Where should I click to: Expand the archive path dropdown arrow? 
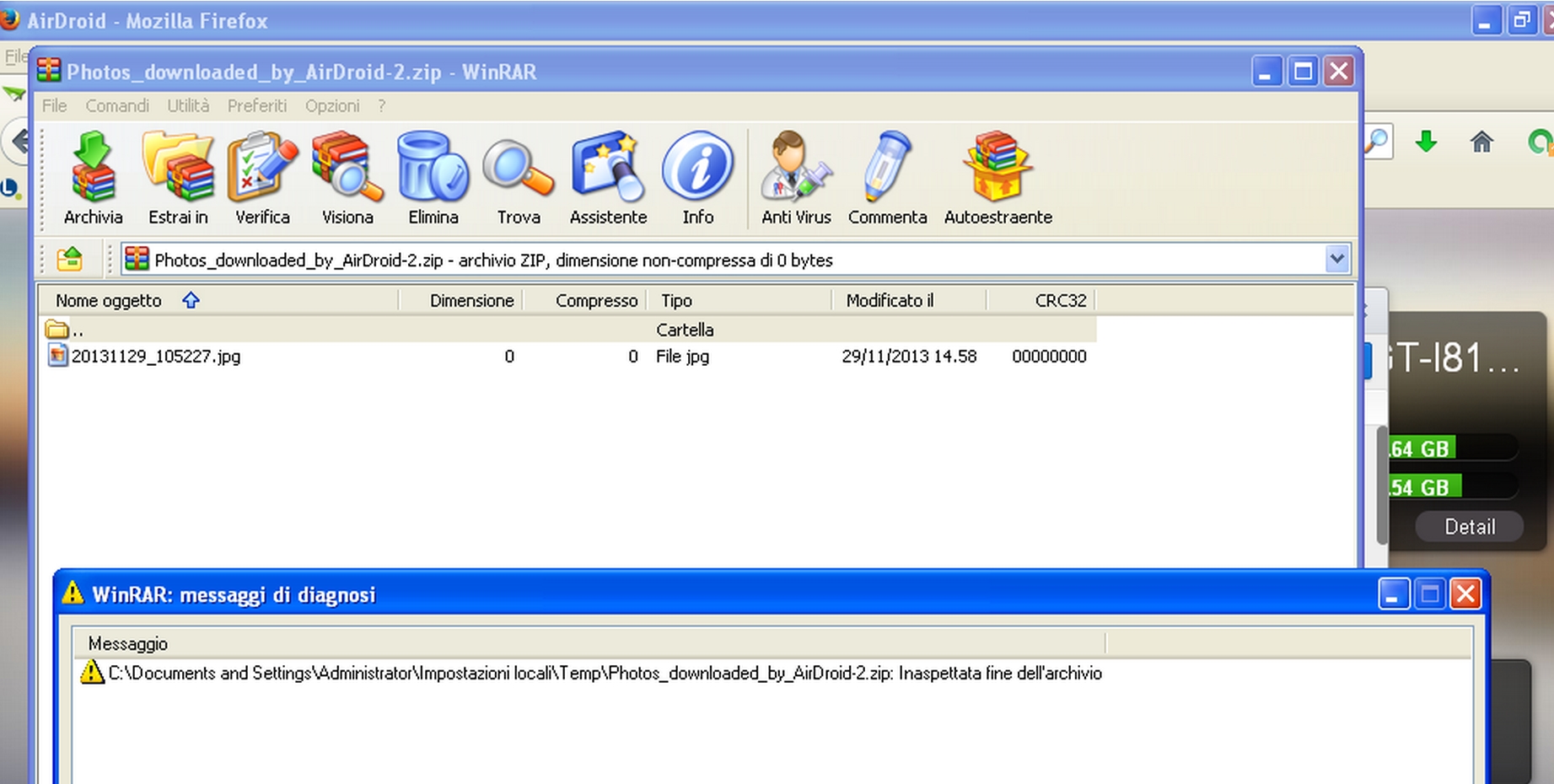coord(1336,259)
